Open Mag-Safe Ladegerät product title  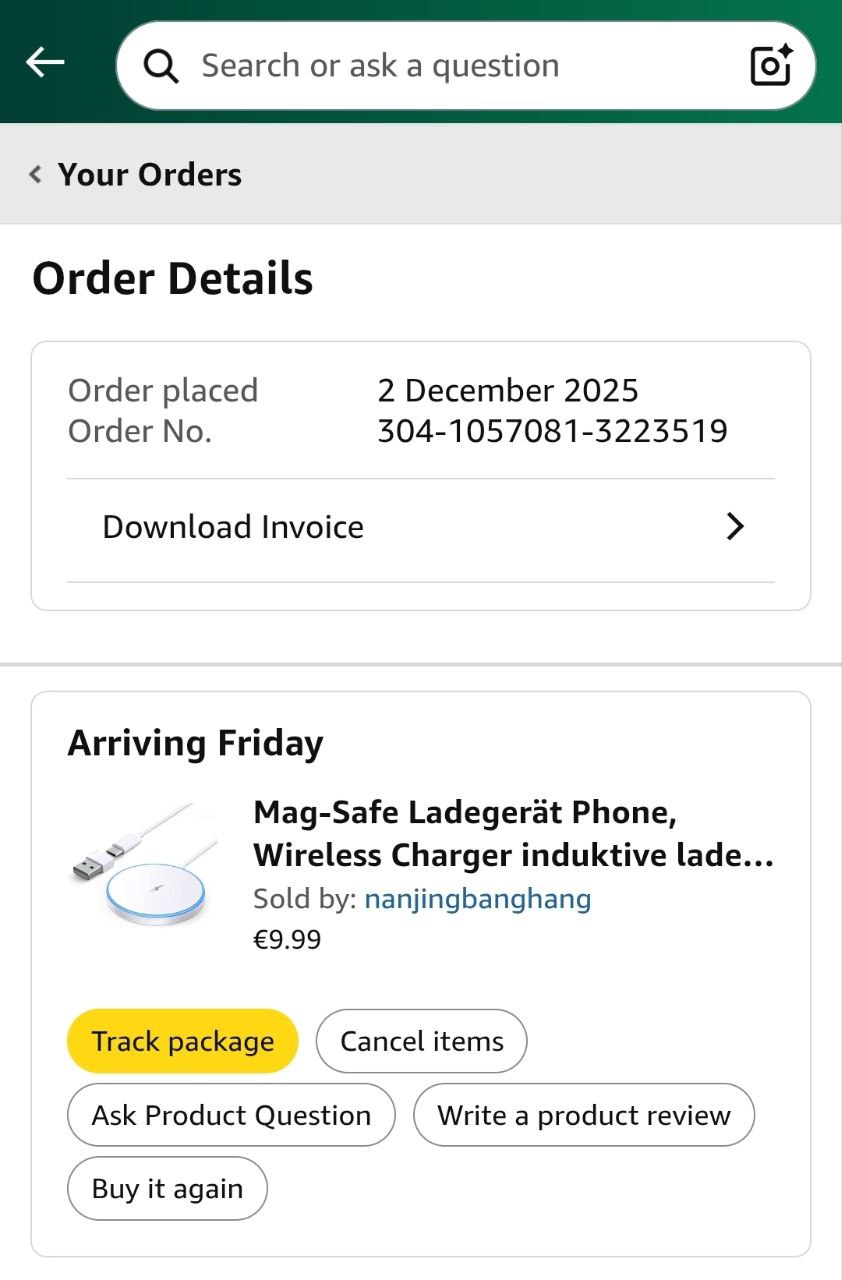pos(513,834)
